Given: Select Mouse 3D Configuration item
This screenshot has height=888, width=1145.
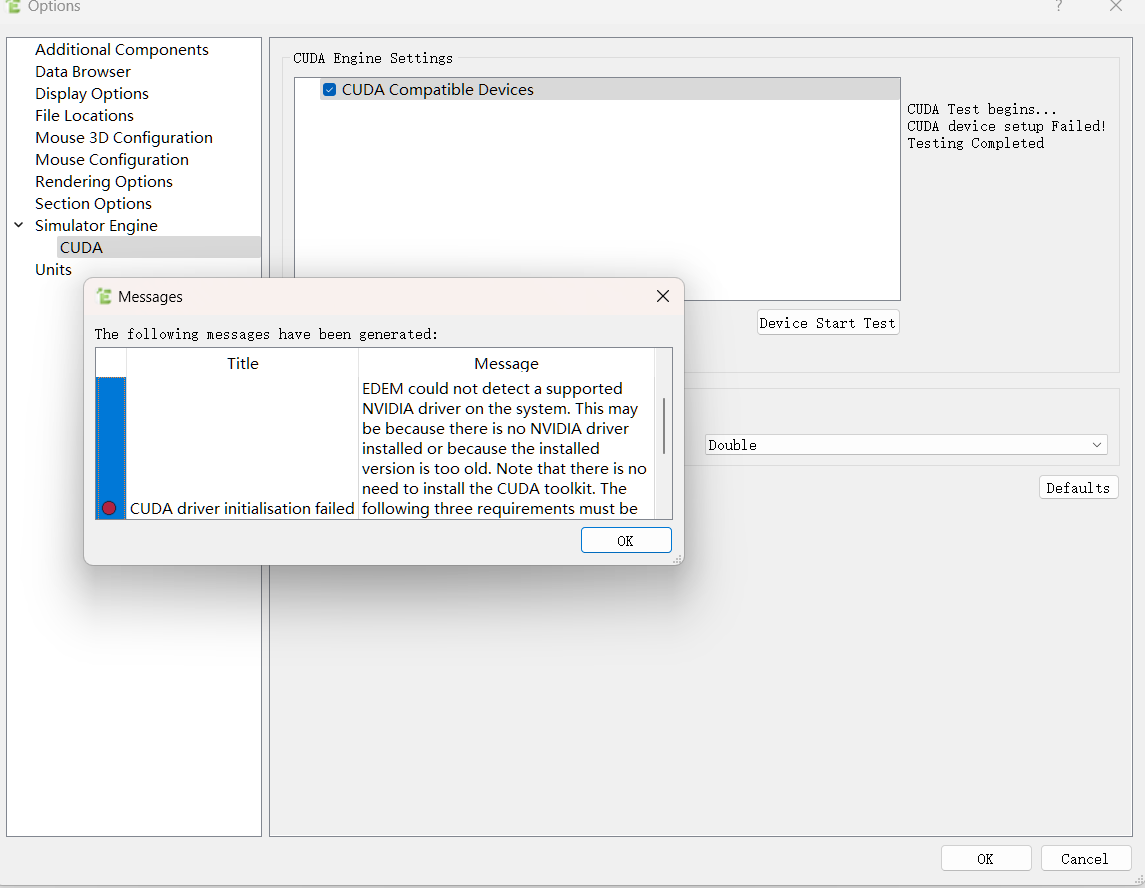Looking at the screenshot, I should click(x=123, y=137).
